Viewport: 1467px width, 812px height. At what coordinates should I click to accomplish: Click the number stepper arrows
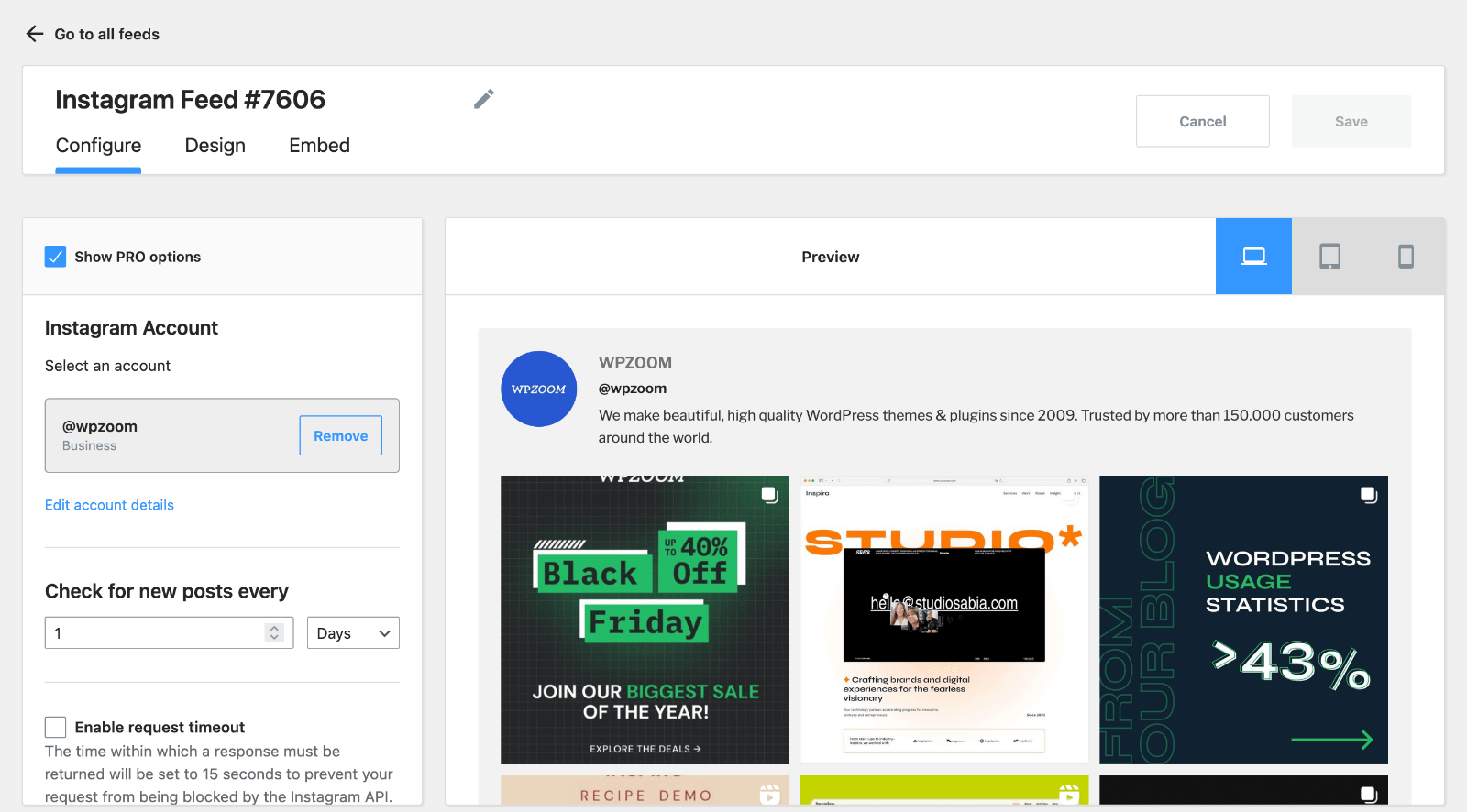(274, 632)
